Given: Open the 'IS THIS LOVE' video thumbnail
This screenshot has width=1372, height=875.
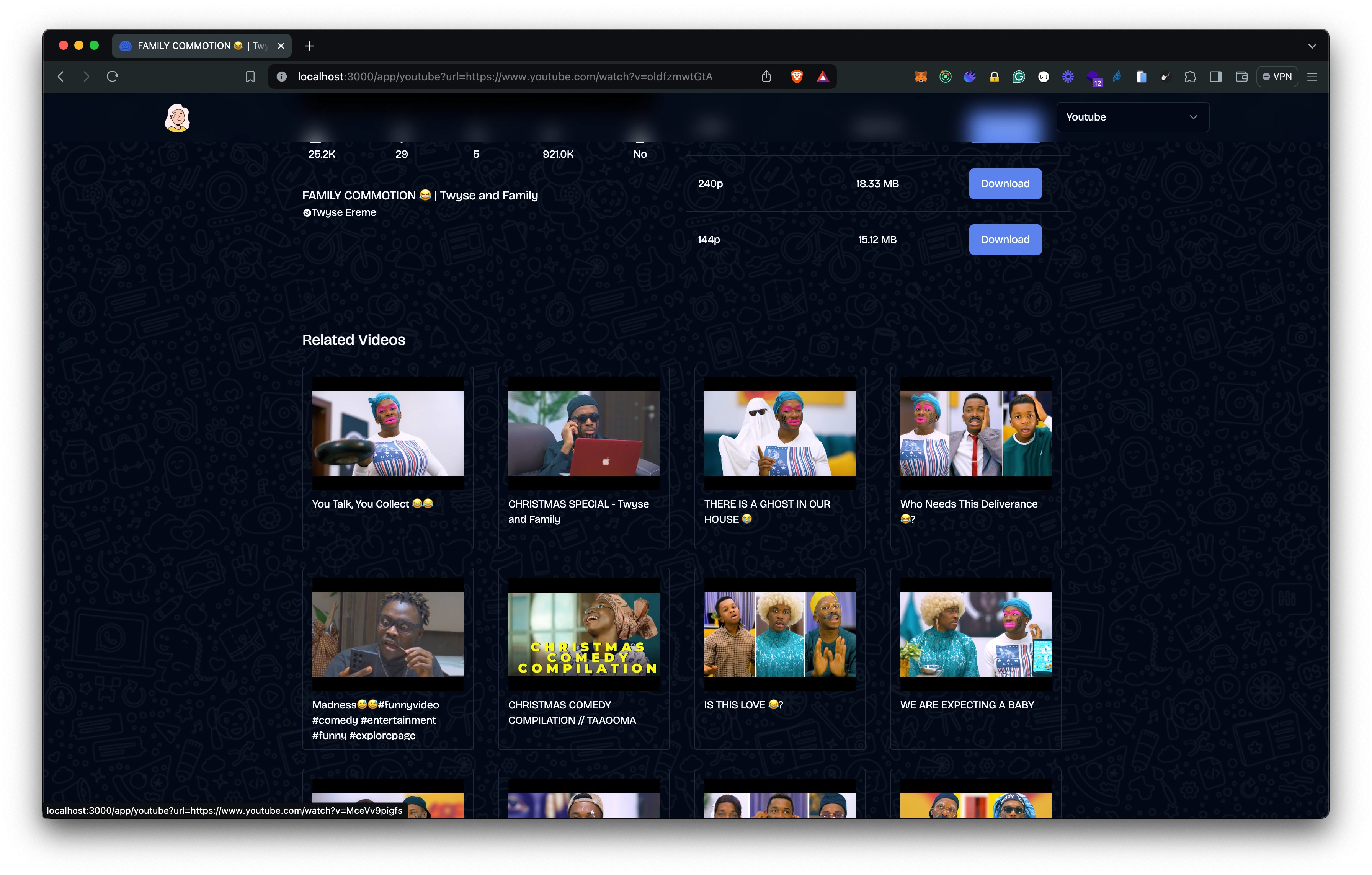Looking at the screenshot, I should point(780,635).
